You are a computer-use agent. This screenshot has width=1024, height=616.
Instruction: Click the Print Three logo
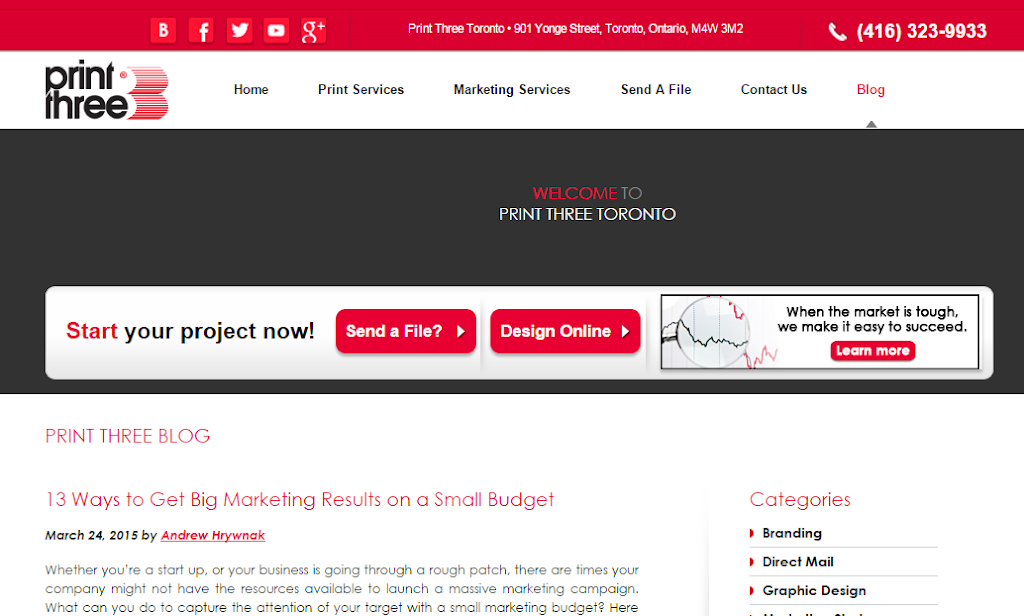click(106, 89)
